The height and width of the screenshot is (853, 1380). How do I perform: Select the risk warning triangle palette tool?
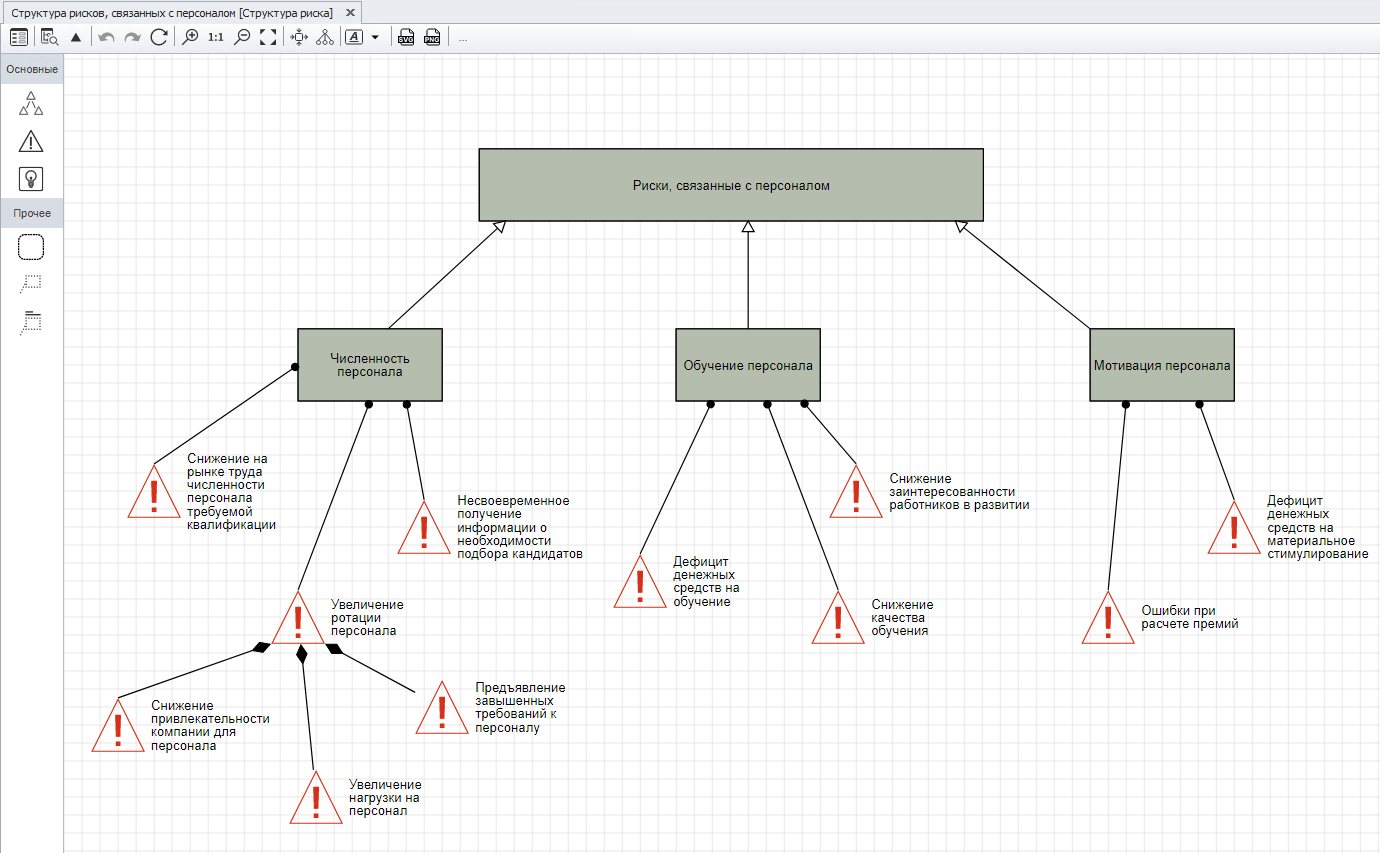[x=31, y=141]
